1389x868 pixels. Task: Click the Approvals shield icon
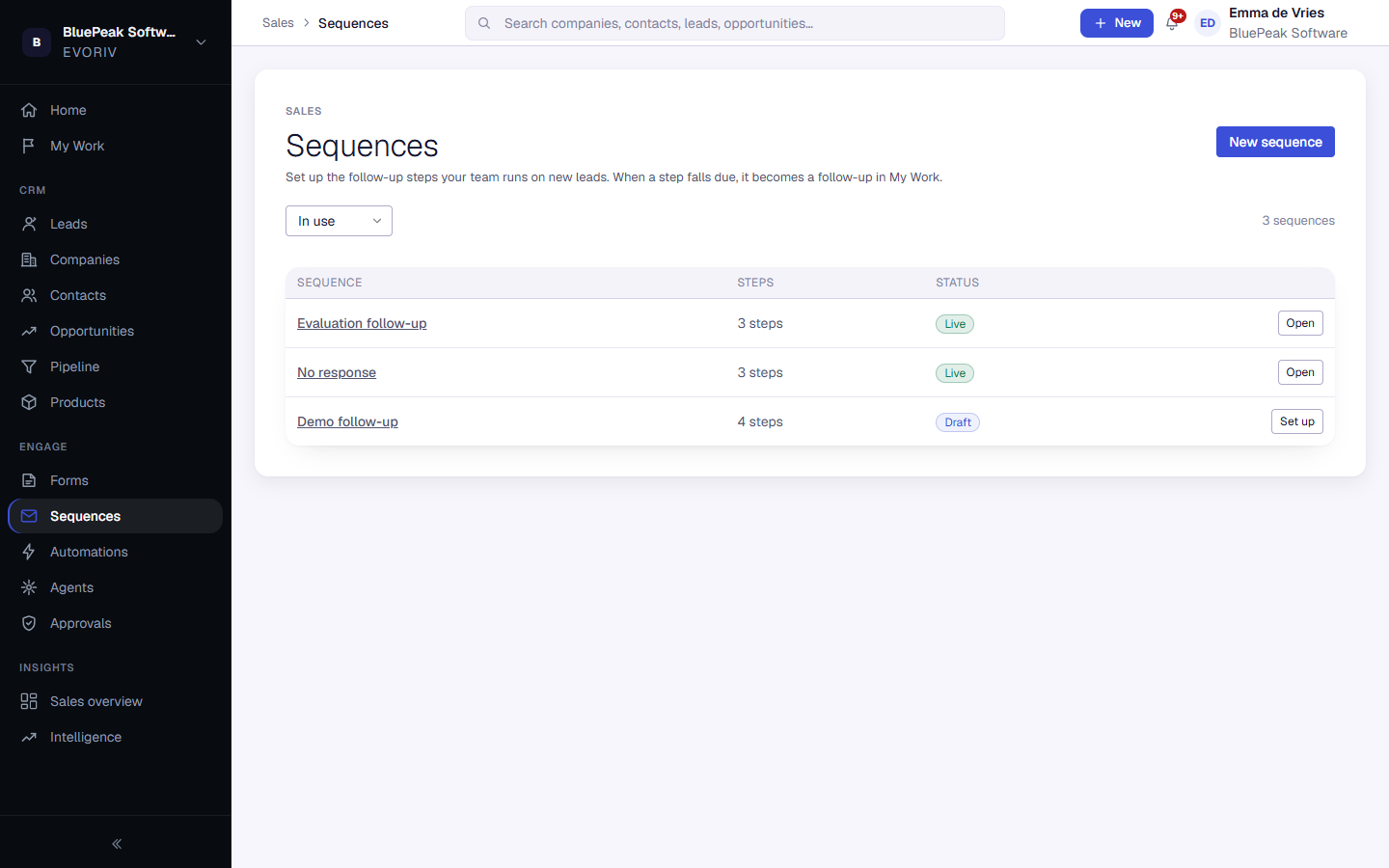pos(29,623)
